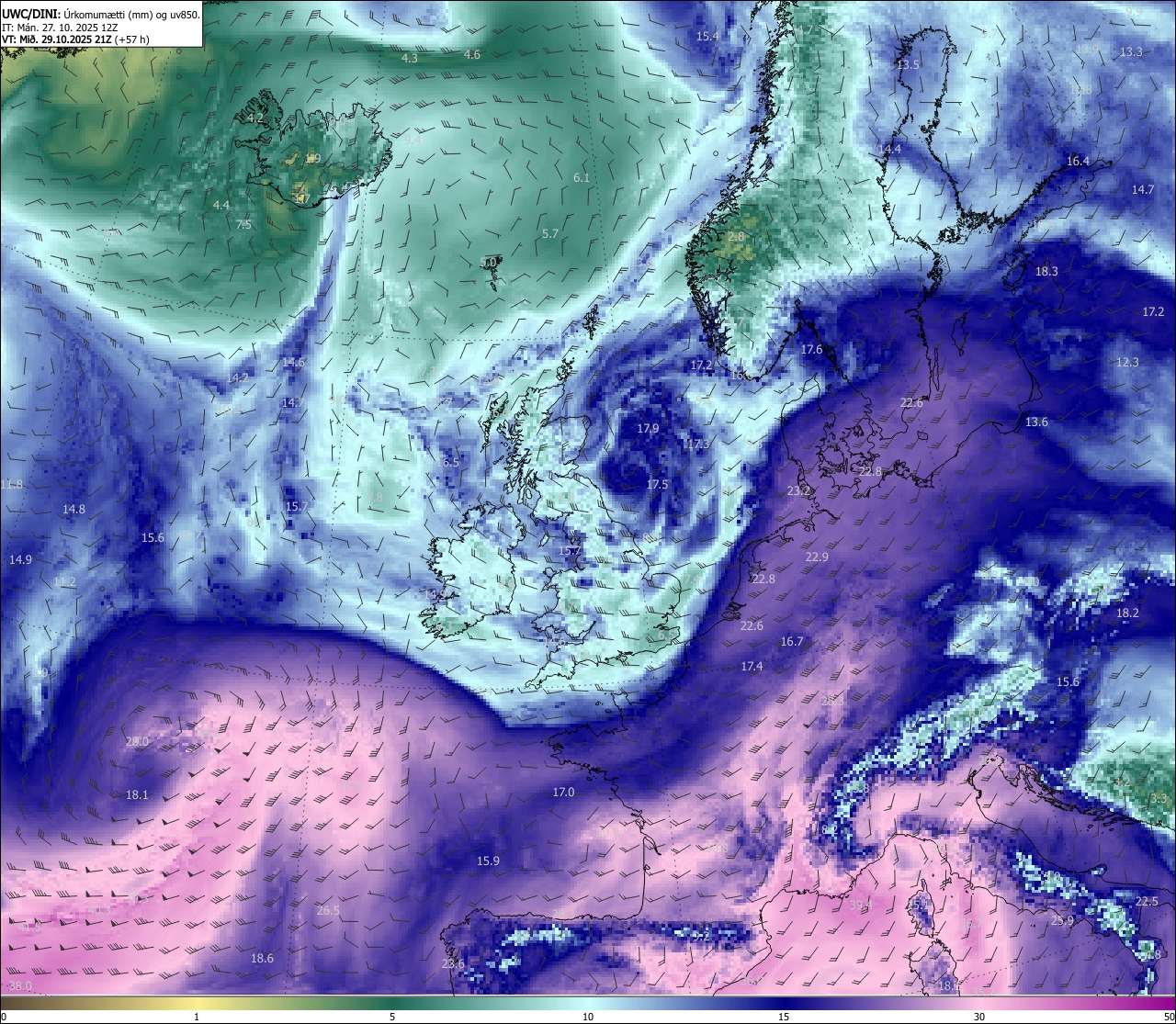Image resolution: width=1176 pixels, height=1024 pixels.
Task: Click the map value '17.4'
Action: [752, 667]
